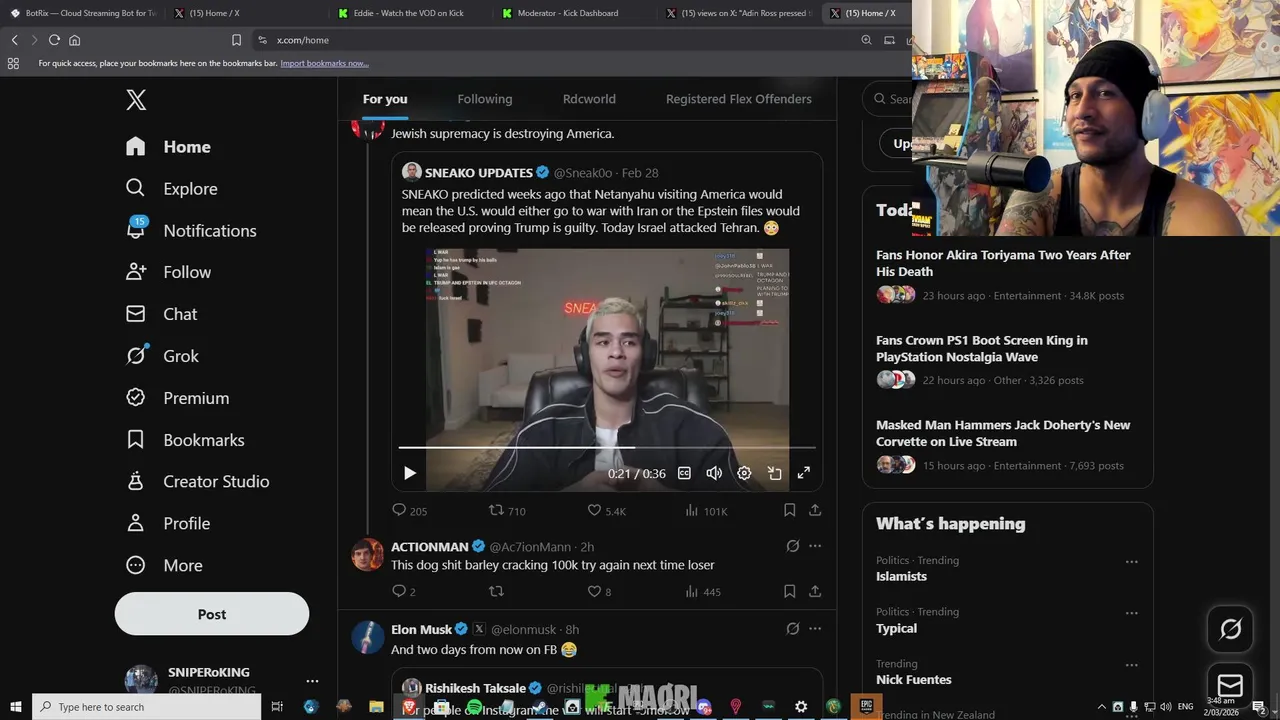View ACTIONMAN post 445 views
The height and width of the screenshot is (720, 1280).
[x=702, y=591]
